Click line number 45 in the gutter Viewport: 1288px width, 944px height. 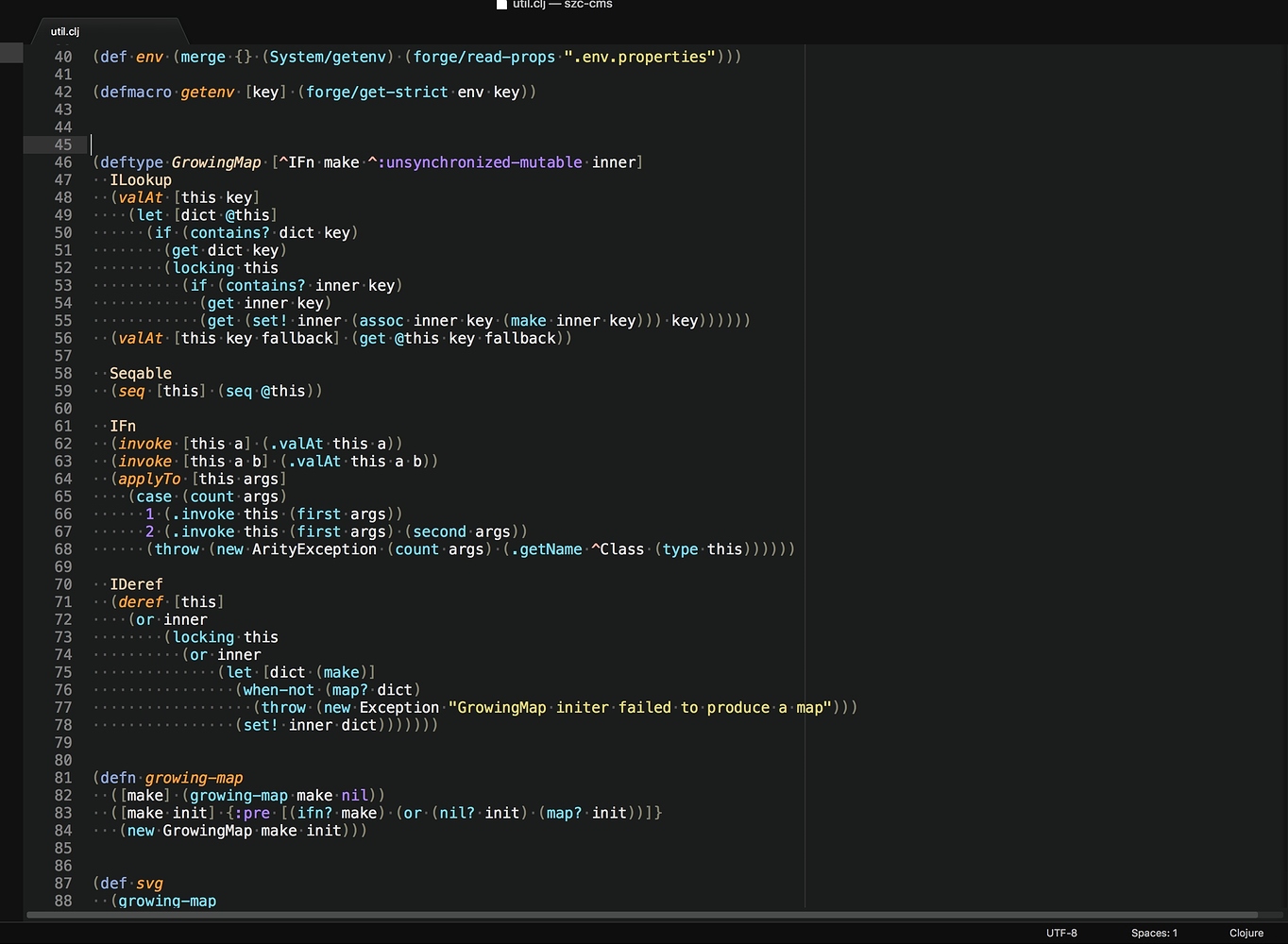pyautogui.click(x=62, y=144)
